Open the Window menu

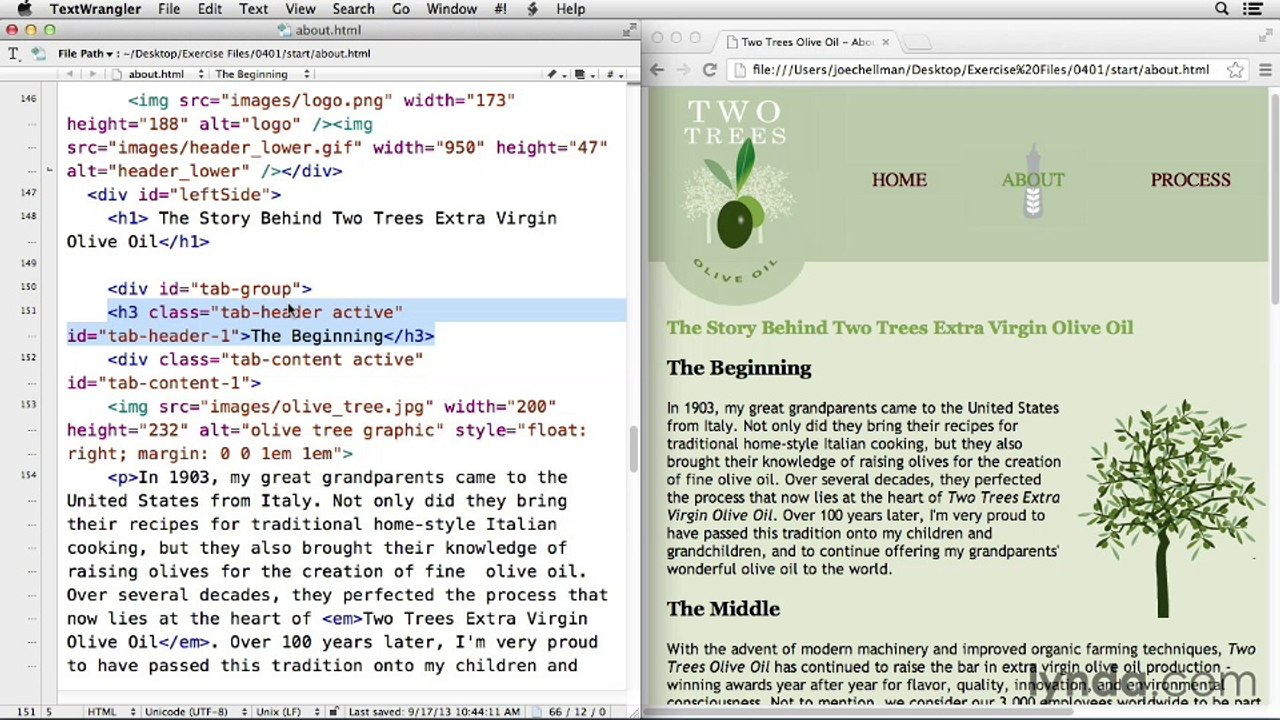coord(452,9)
